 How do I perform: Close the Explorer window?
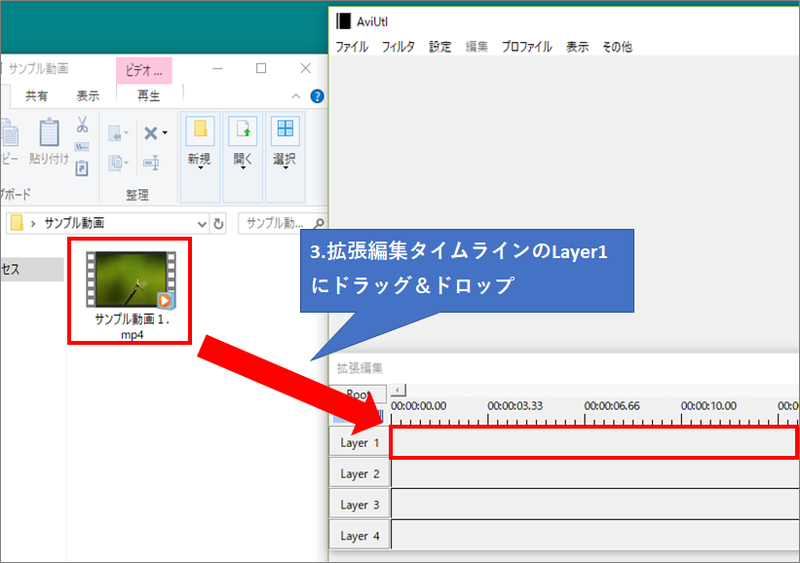pyautogui.click(x=306, y=68)
